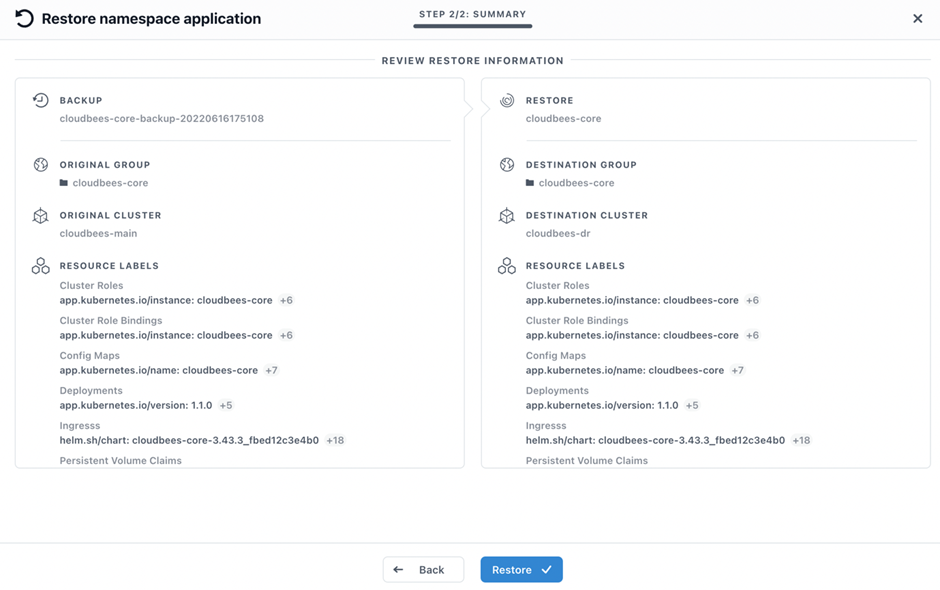
Task: Click the Original Cluster heading
Action: (110, 215)
